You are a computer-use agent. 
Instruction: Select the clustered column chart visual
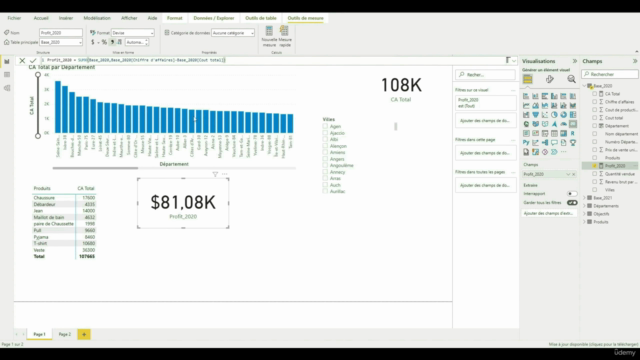coord(554,96)
